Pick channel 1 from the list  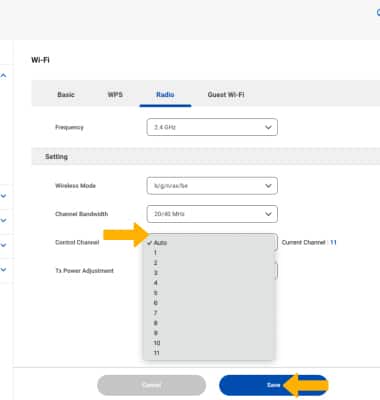click(x=209, y=253)
